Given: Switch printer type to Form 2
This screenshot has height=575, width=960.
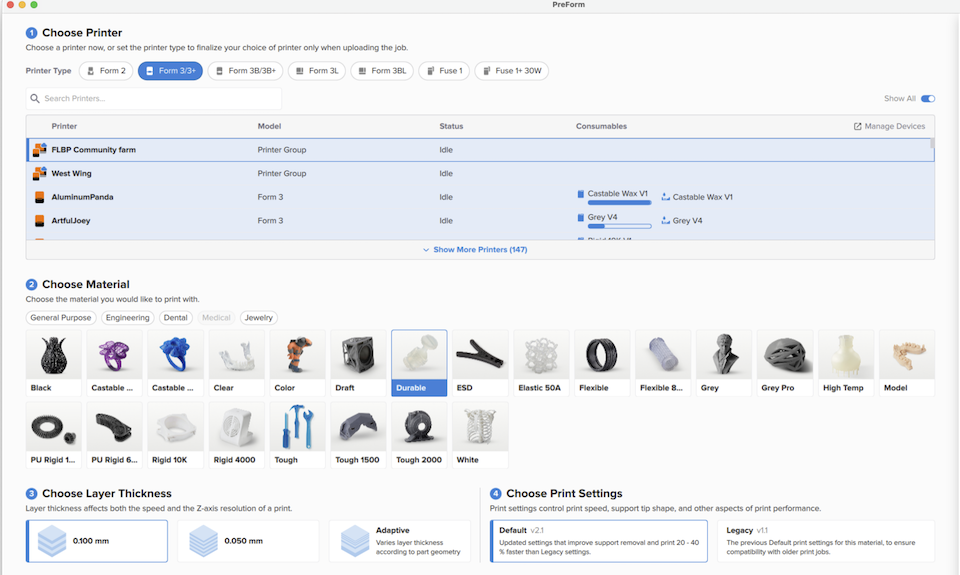Looking at the screenshot, I should coord(106,70).
